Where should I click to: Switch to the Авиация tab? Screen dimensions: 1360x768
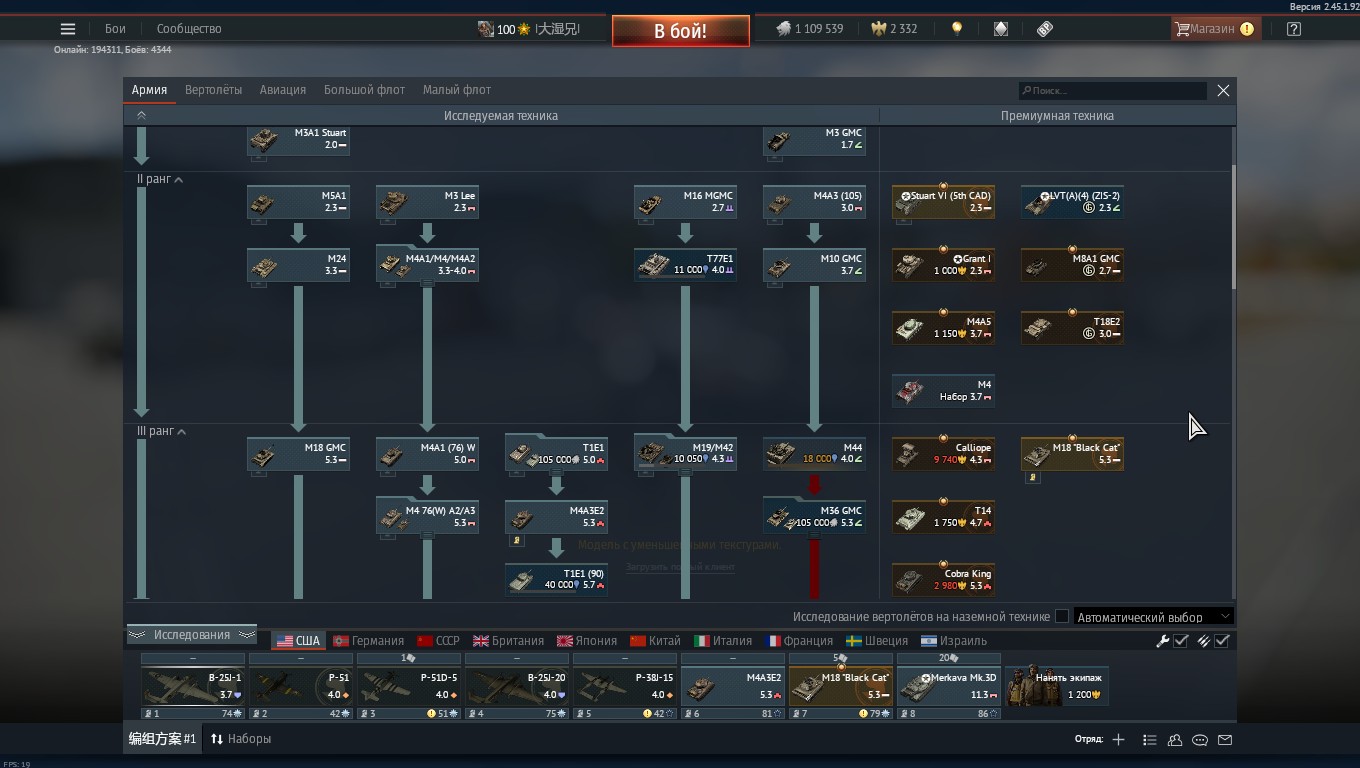tap(283, 90)
